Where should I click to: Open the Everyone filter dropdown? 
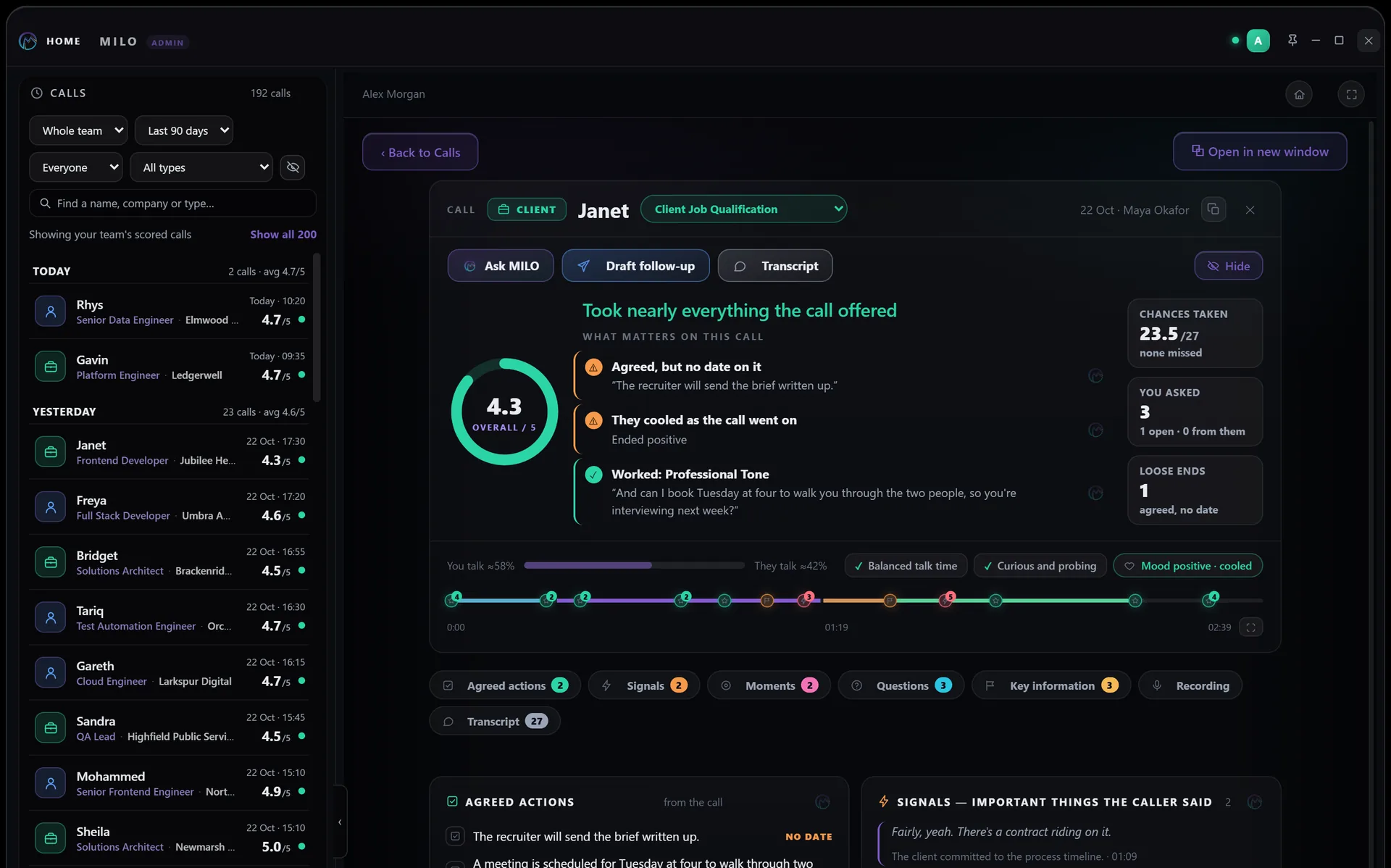point(76,167)
